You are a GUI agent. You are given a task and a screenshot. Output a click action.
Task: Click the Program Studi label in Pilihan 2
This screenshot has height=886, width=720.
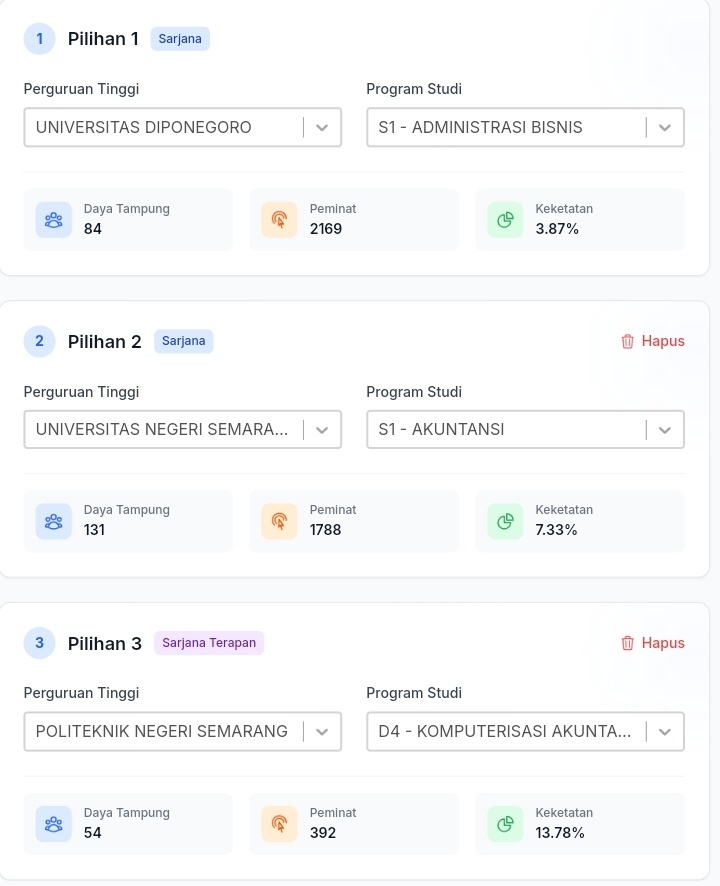click(x=414, y=392)
